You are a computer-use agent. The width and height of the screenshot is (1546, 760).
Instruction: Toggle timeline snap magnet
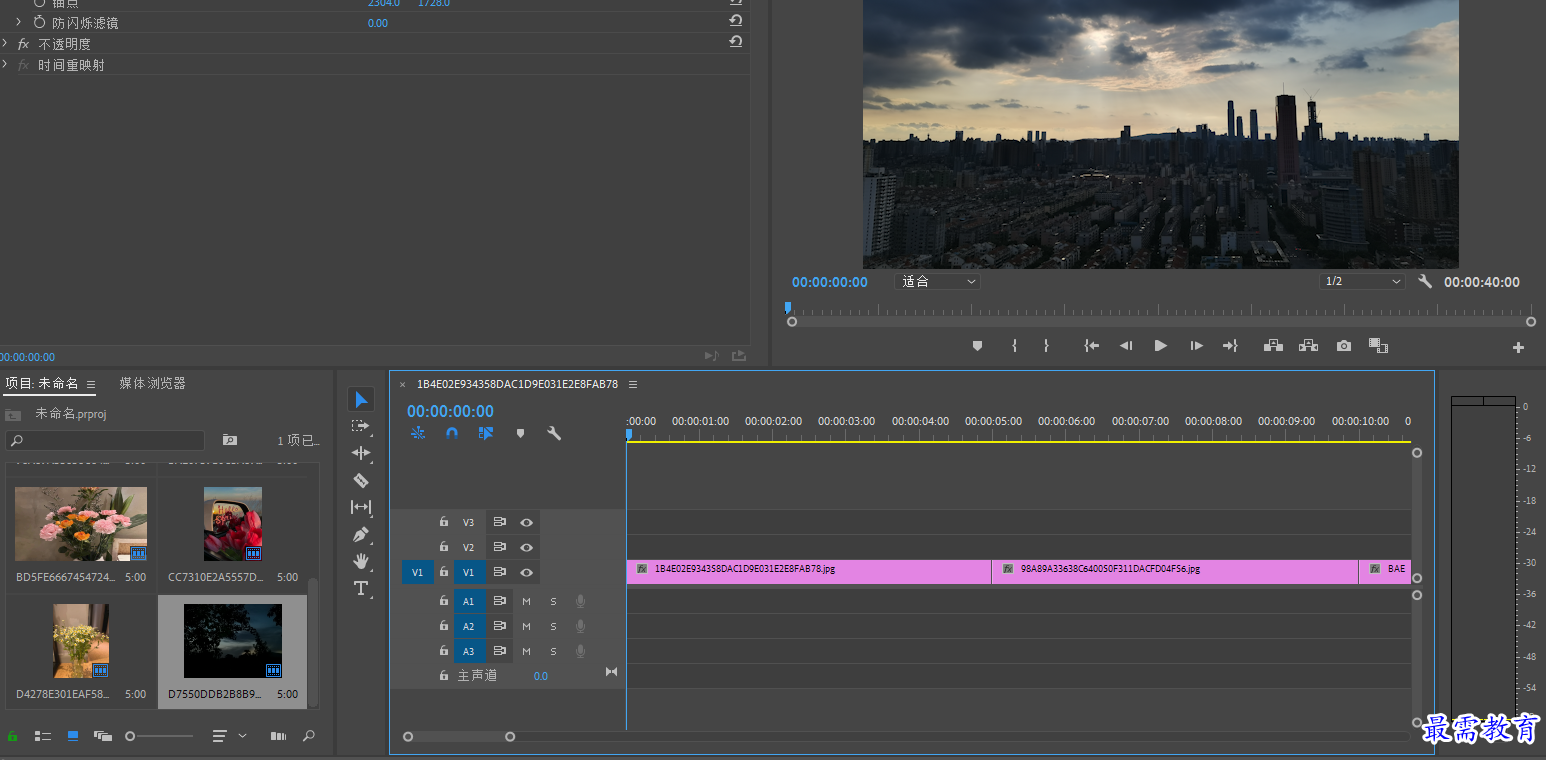coord(452,433)
